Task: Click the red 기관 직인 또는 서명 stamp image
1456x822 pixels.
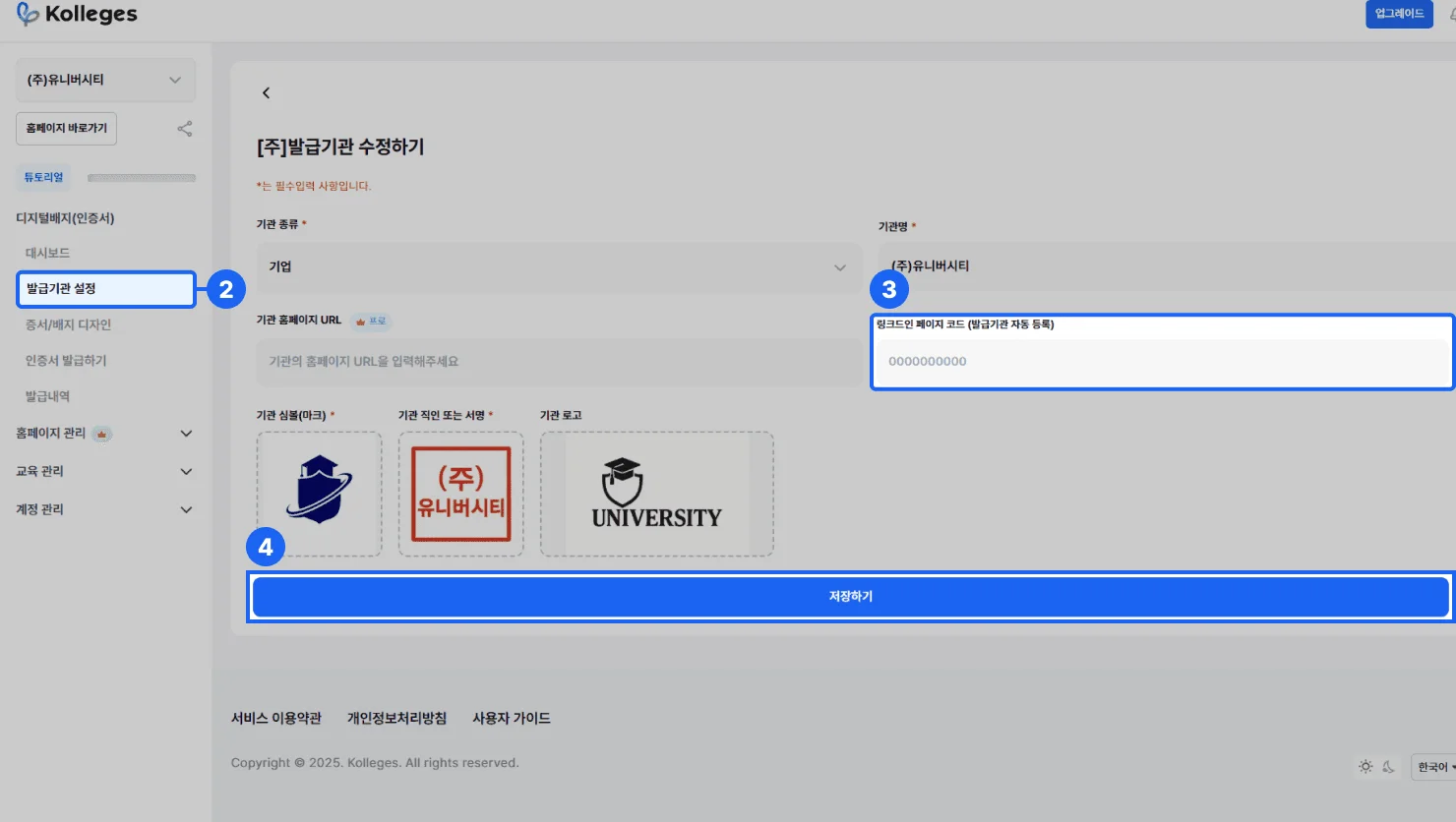Action: [x=460, y=494]
